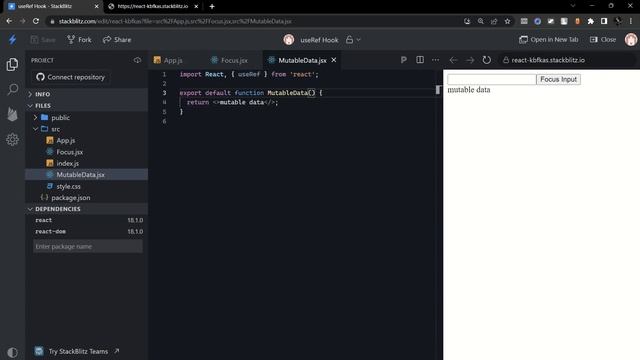Screen dimensions: 640x360
Task: Click the user profile avatar
Action: [x=631, y=40]
